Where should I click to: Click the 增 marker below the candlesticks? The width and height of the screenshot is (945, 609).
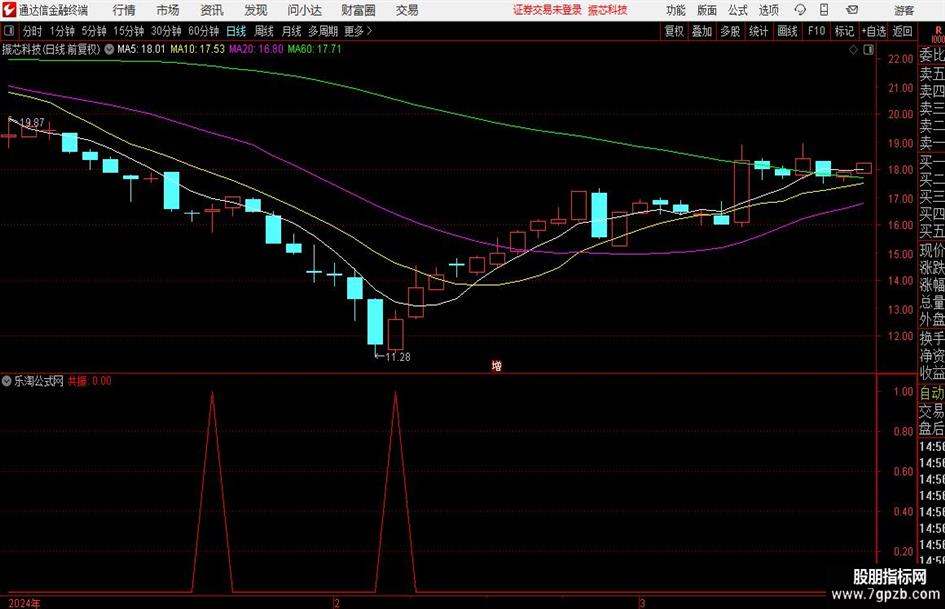point(497,365)
